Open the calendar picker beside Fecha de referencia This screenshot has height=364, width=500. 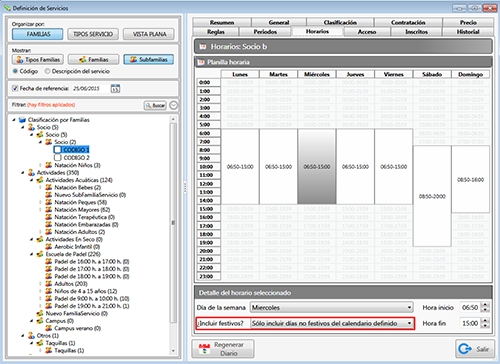click(x=115, y=89)
